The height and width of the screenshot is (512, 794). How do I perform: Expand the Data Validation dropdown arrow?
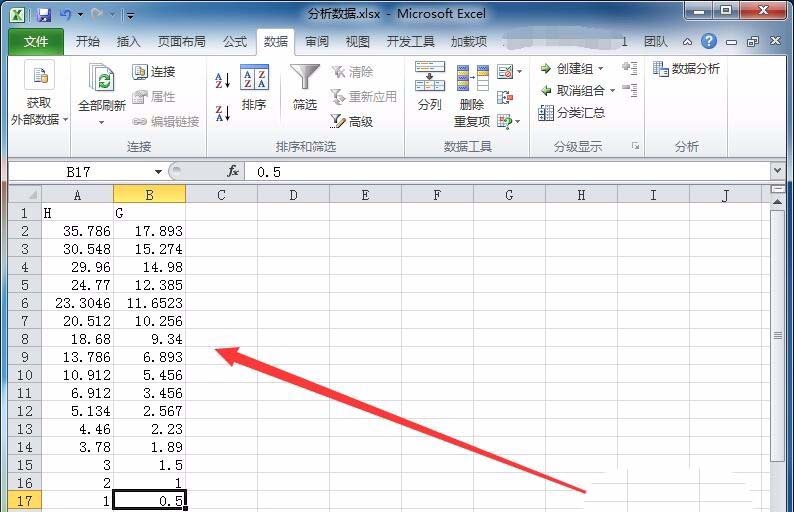pyautogui.click(x=520, y=71)
